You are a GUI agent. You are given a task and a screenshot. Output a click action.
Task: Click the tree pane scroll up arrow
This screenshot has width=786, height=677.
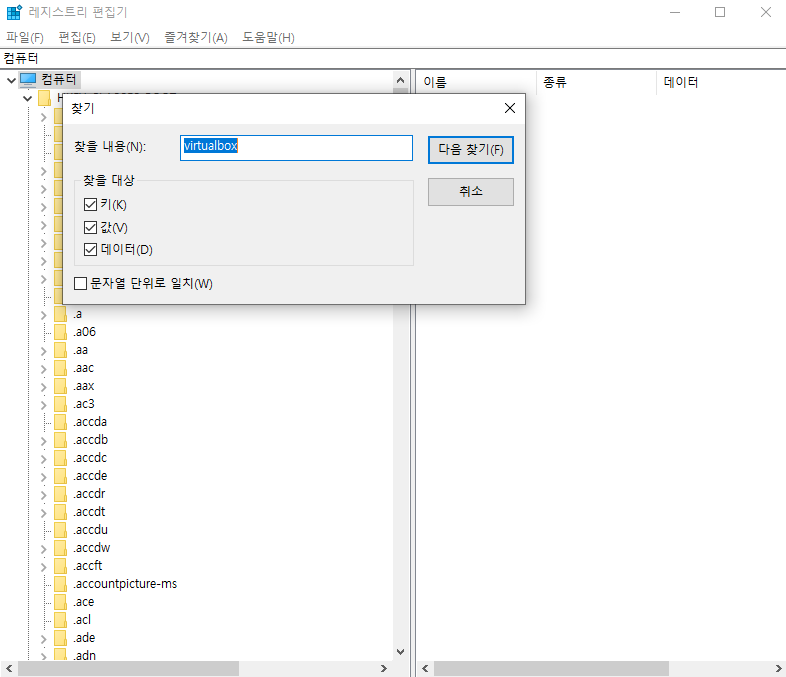(x=401, y=80)
